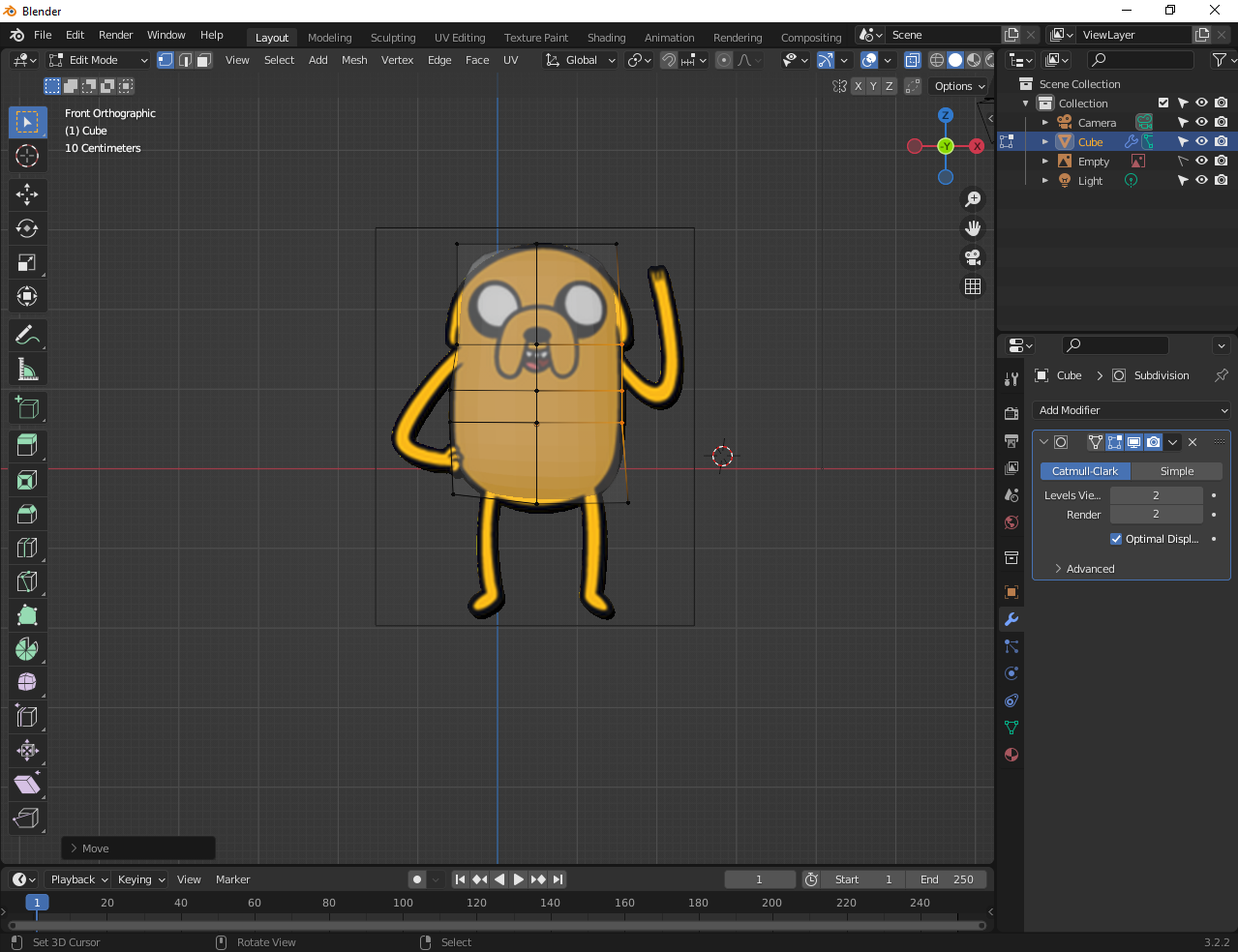Viewport: 1238px width, 952px height.
Task: Switch to edge select mode
Action: click(185, 60)
